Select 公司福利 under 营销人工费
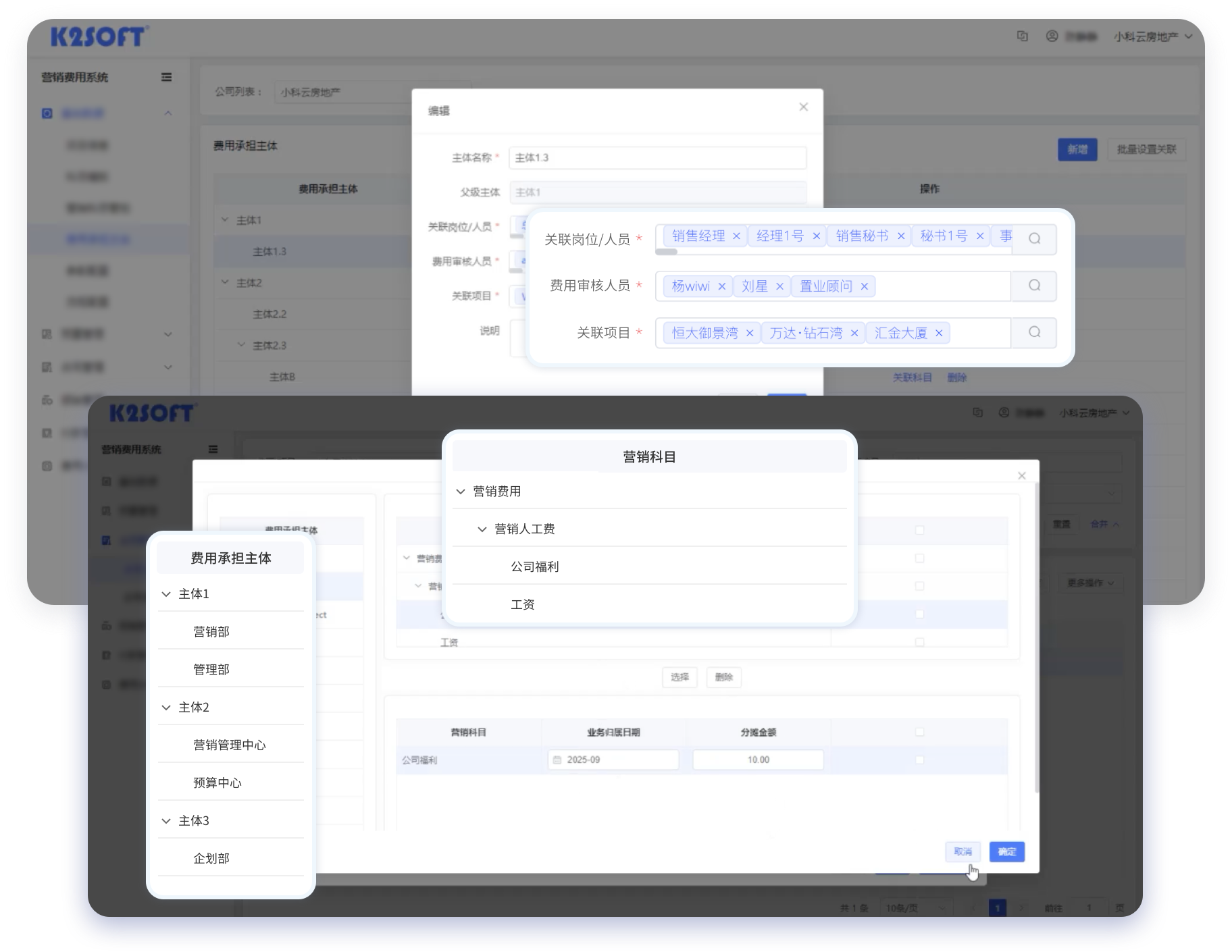The image size is (1232, 952). (534, 566)
